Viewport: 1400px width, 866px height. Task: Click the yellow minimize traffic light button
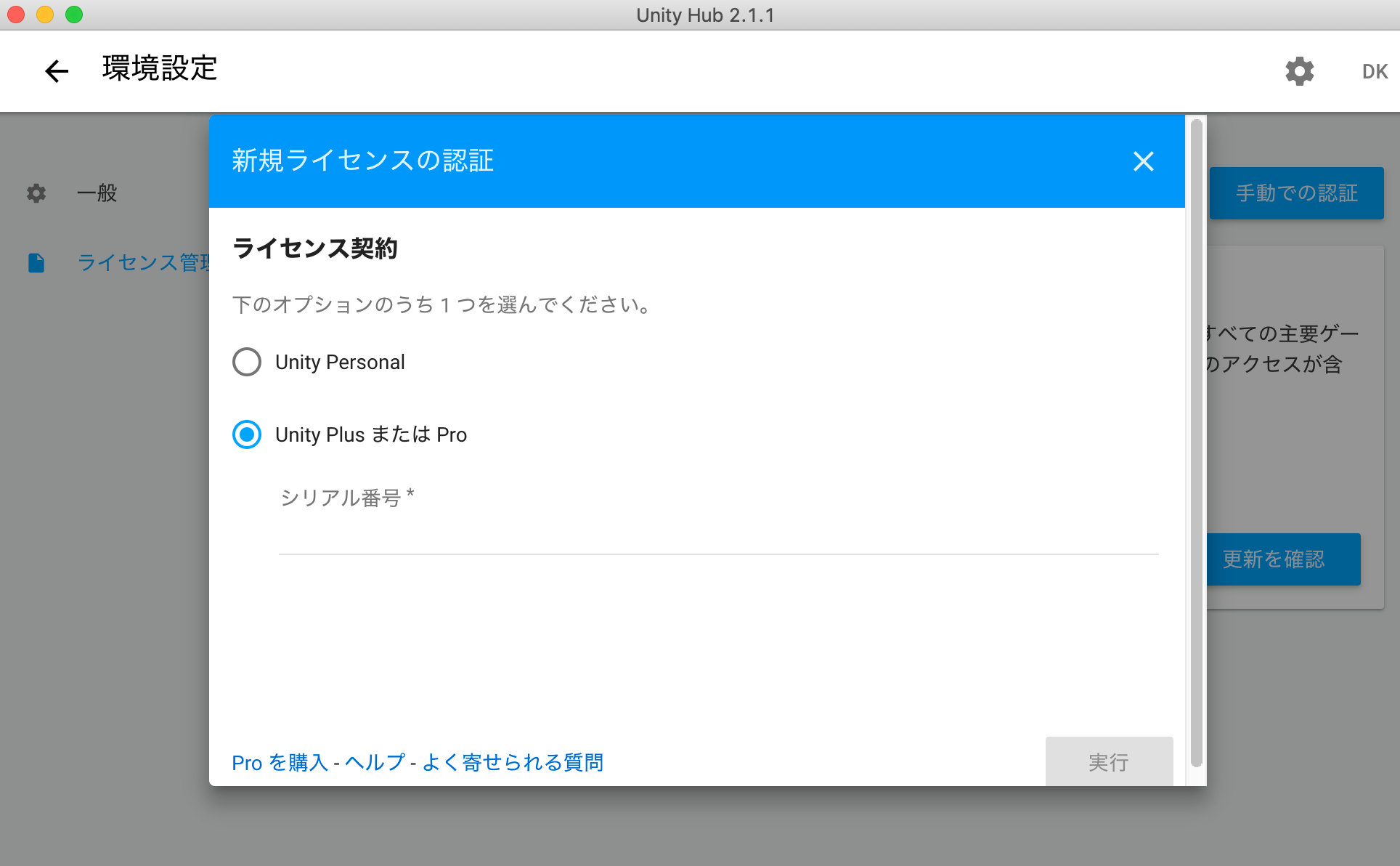[x=44, y=13]
